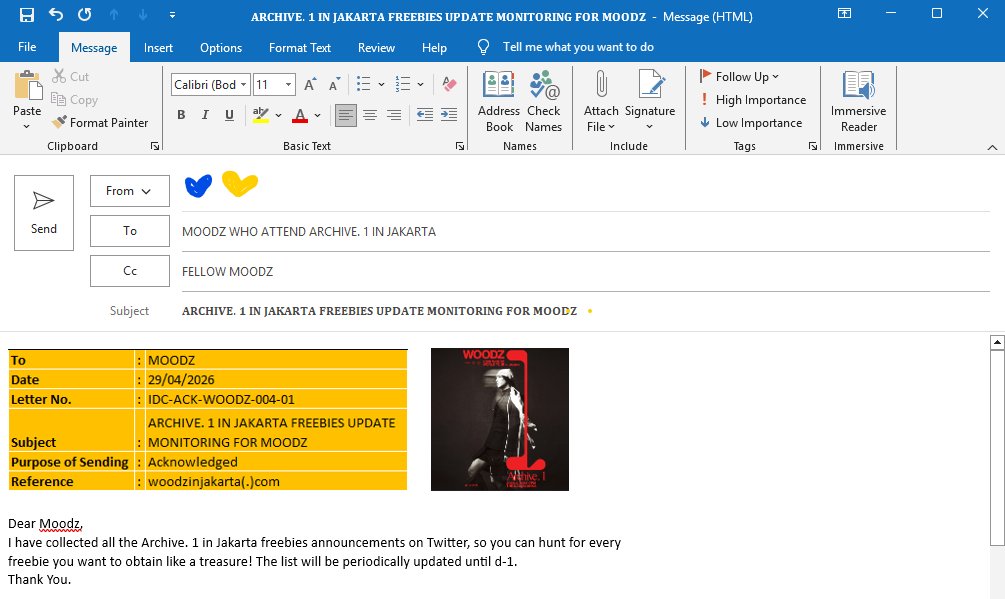Expand the Paste options arrow
Image resolution: width=1005 pixels, height=599 pixels.
(x=27, y=126)
